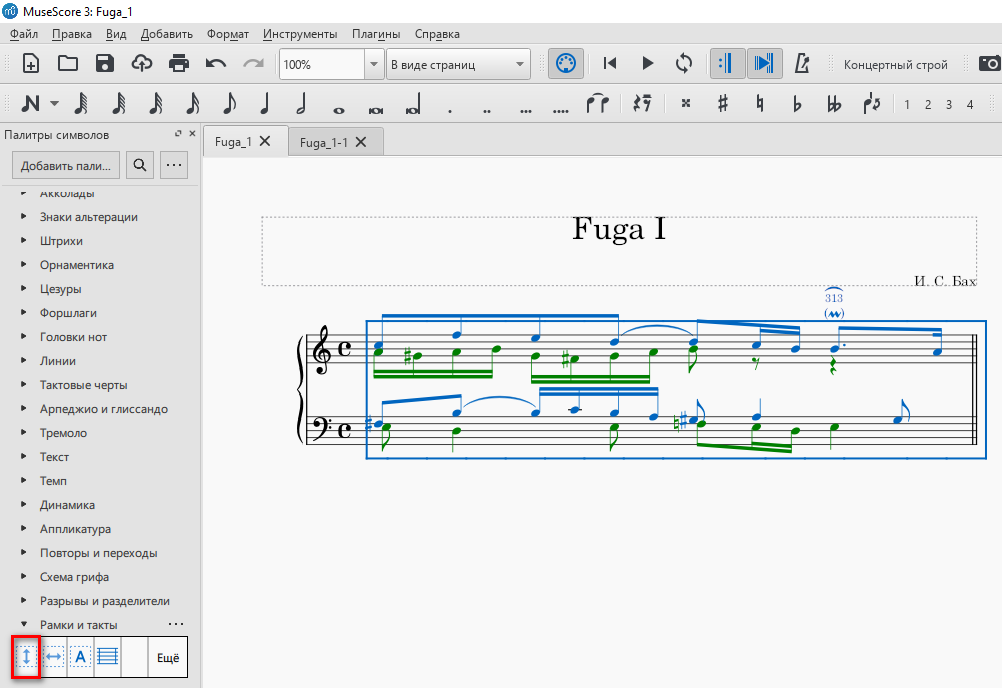Image resolution: width=1002 pixels, height=688 pixels.
Task: Apply natural accidental
Action: coord(760,103)
